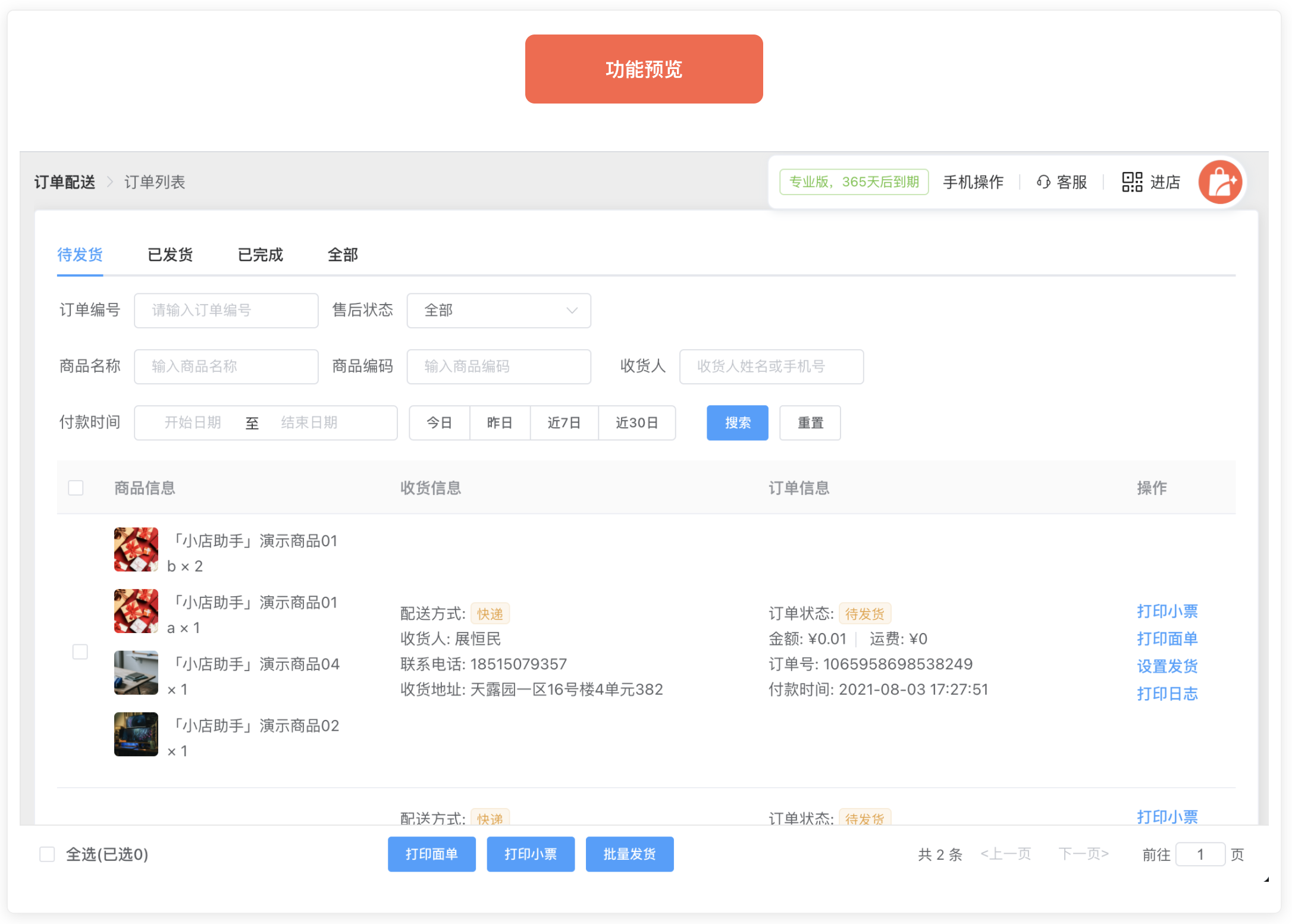This screenshot has width=1292, height=924.
Task: Switch to the 待发货 tab
Action: [x=80, y=255]
